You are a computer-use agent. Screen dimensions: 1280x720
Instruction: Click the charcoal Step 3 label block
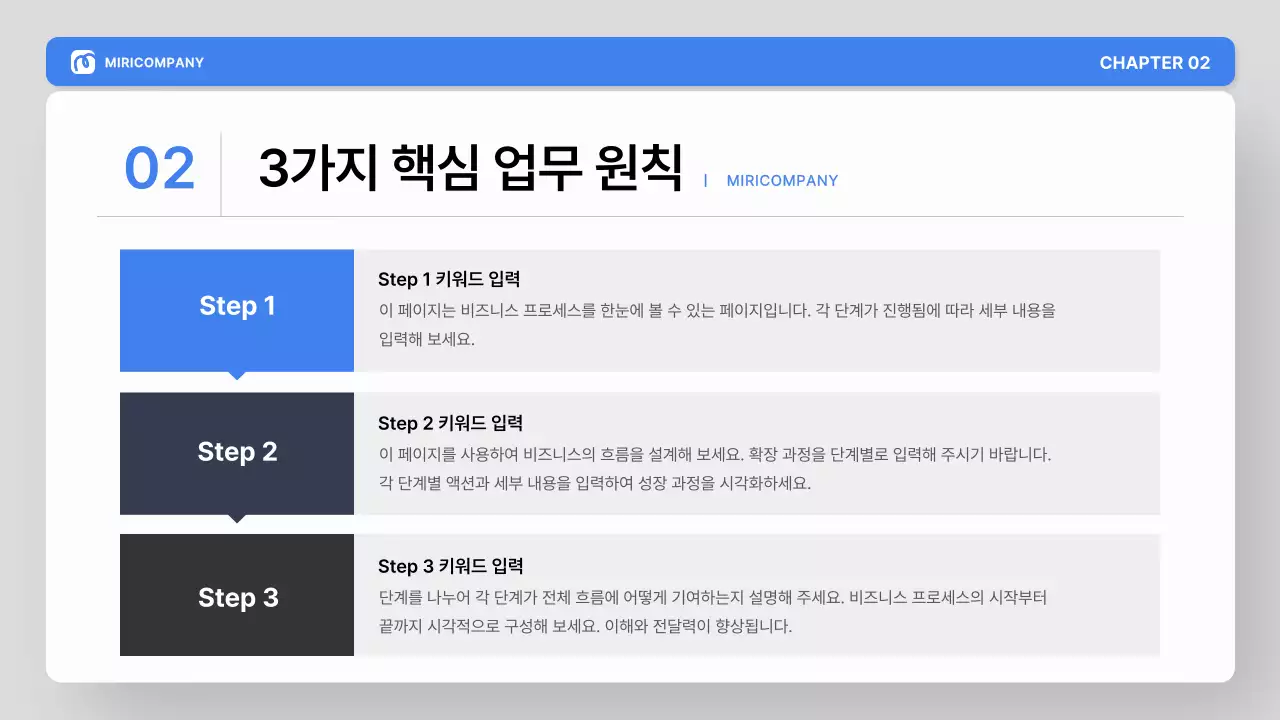(x=237, y=596)
